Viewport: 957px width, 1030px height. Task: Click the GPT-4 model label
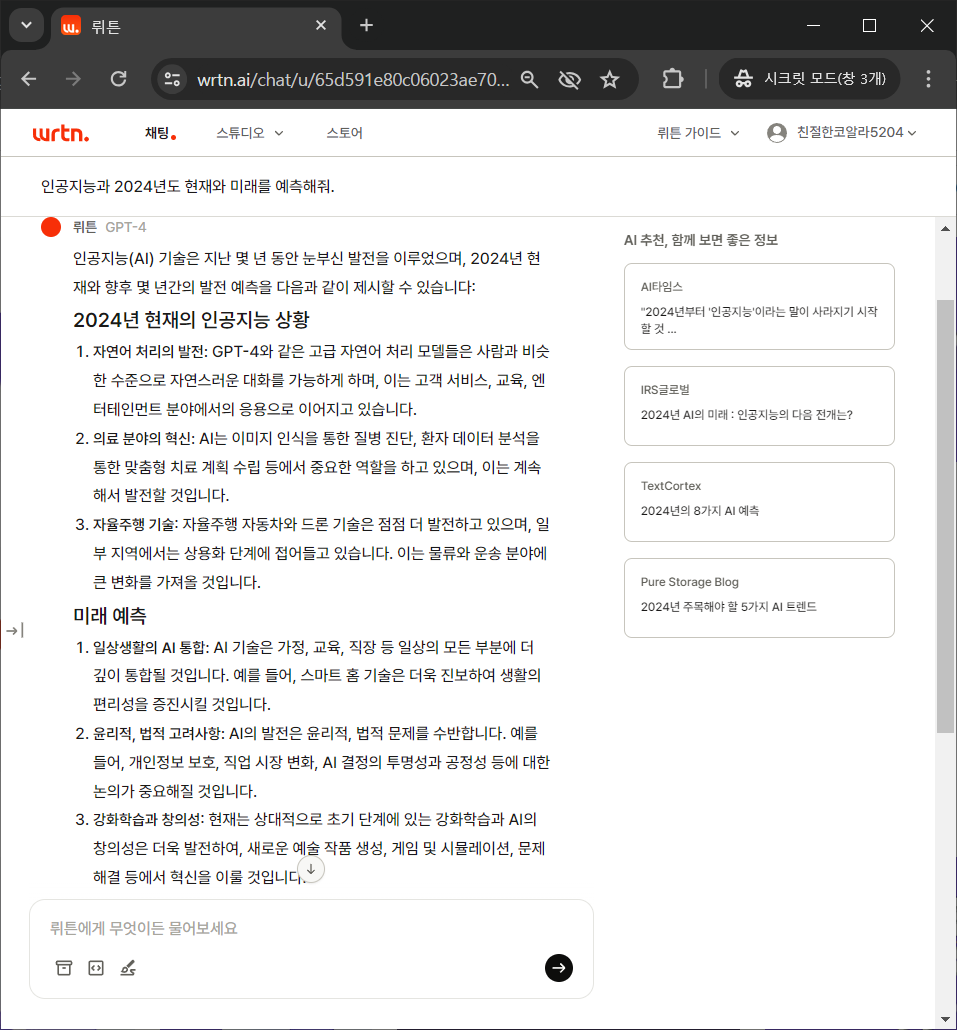125,227
